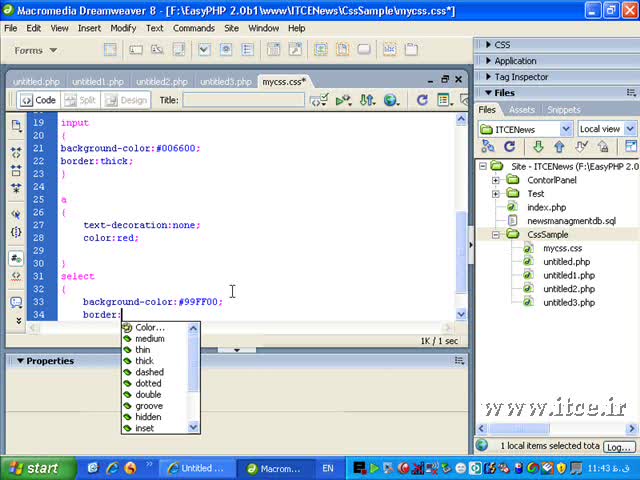Open index.php in Files panel

[x=546, y=207]
